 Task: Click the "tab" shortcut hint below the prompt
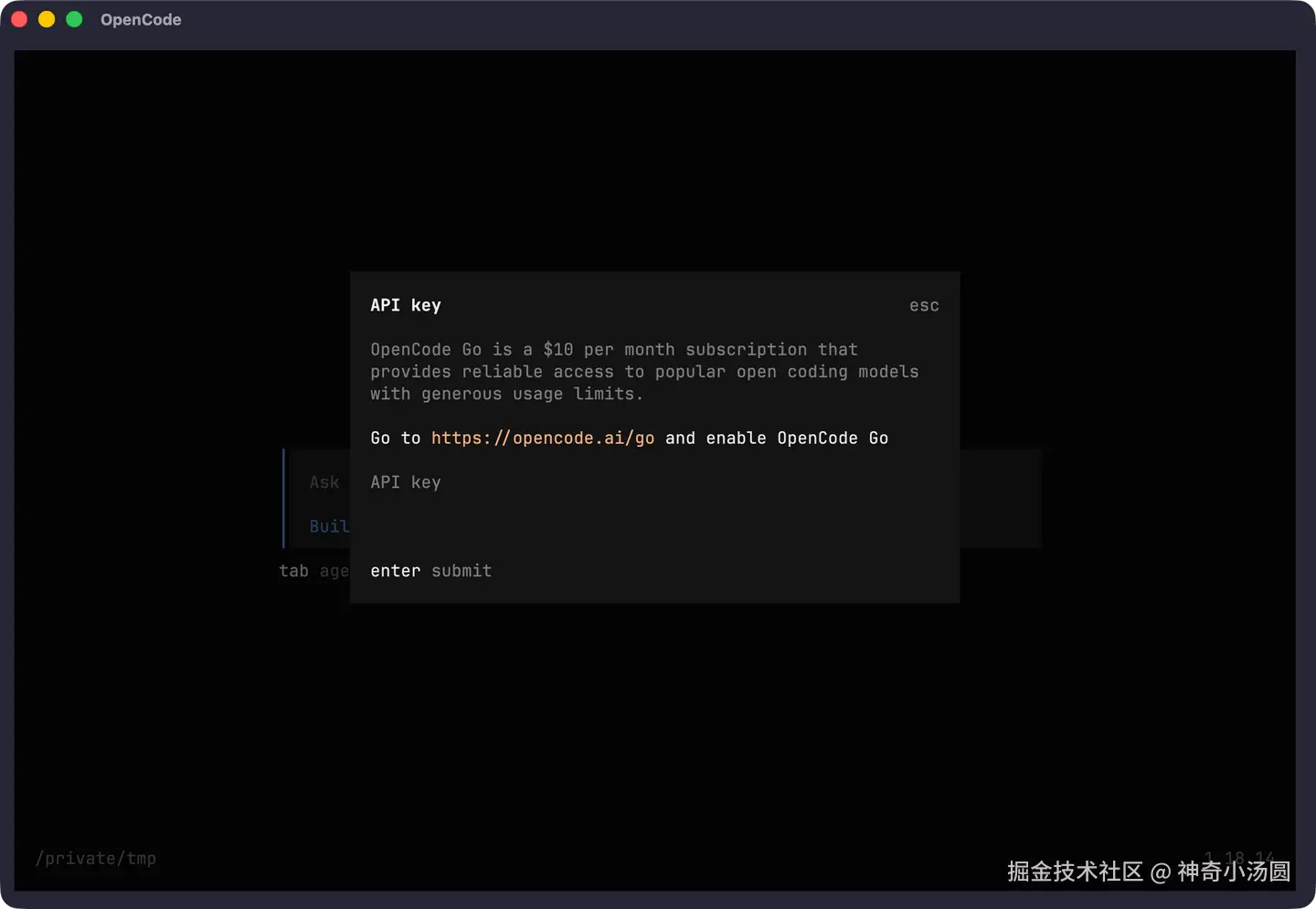[x=293, y=571]
